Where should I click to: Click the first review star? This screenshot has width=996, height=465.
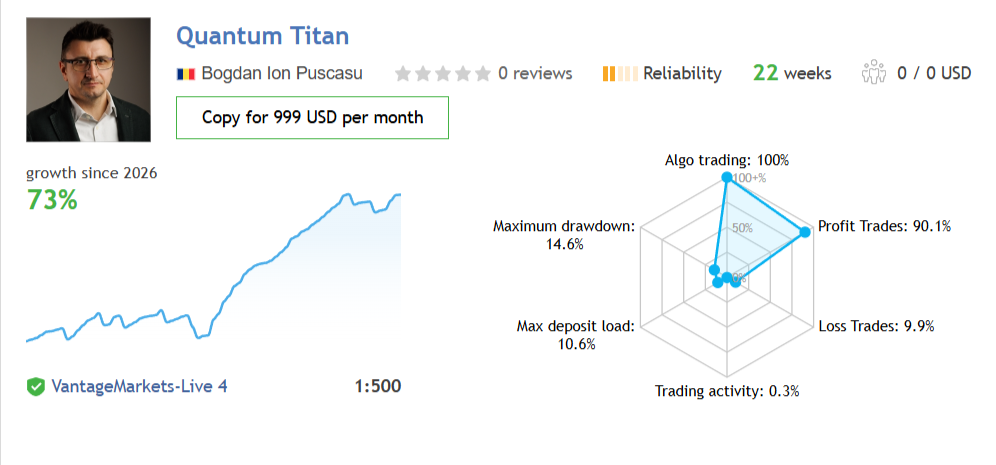402,74
